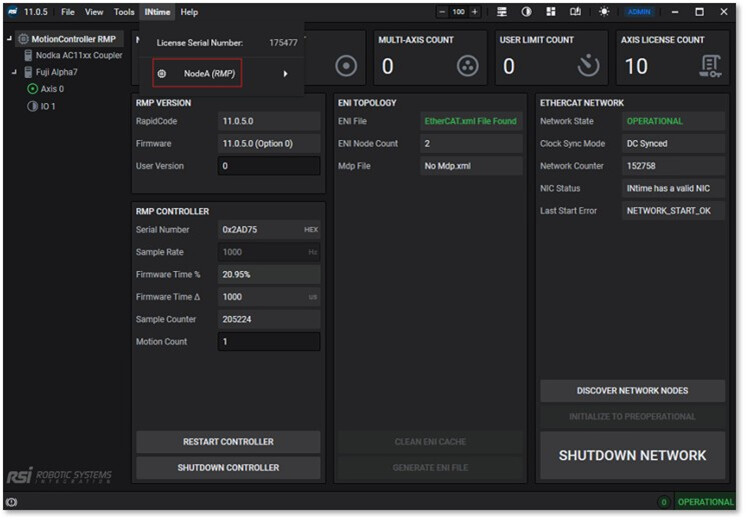Screen dimensions: 747x521
Task: Select NodeA (RMP) menu entry
Action: coord(209,73)
